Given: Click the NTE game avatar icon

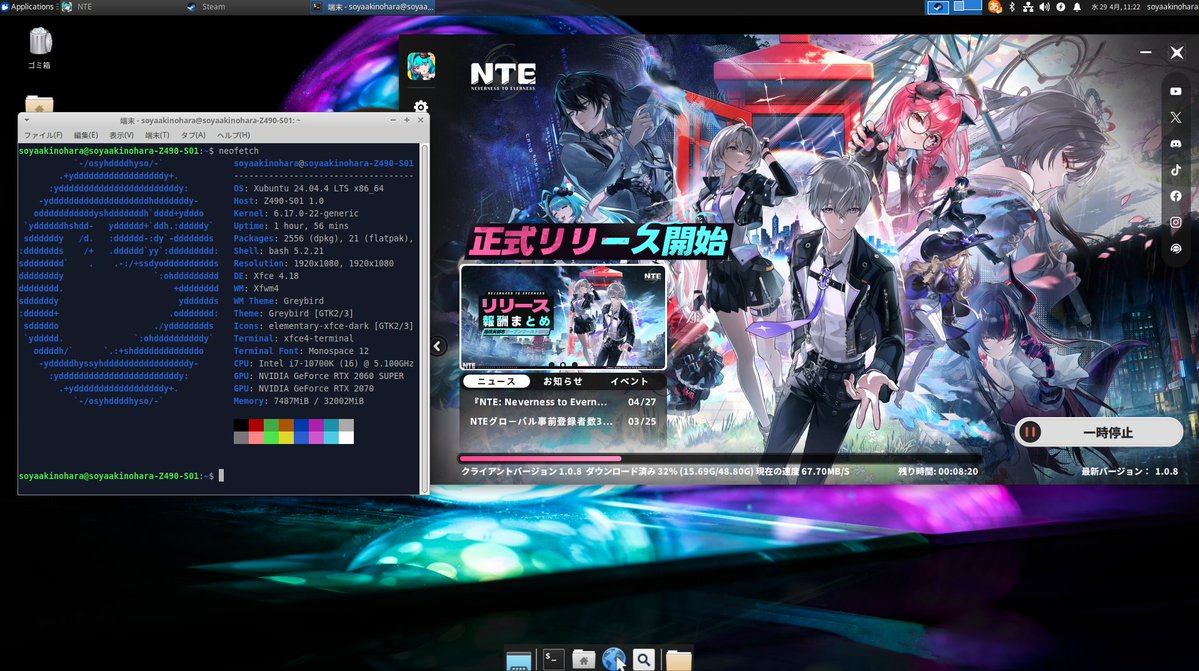Looking at the screenshot, I should click(421, 66).
